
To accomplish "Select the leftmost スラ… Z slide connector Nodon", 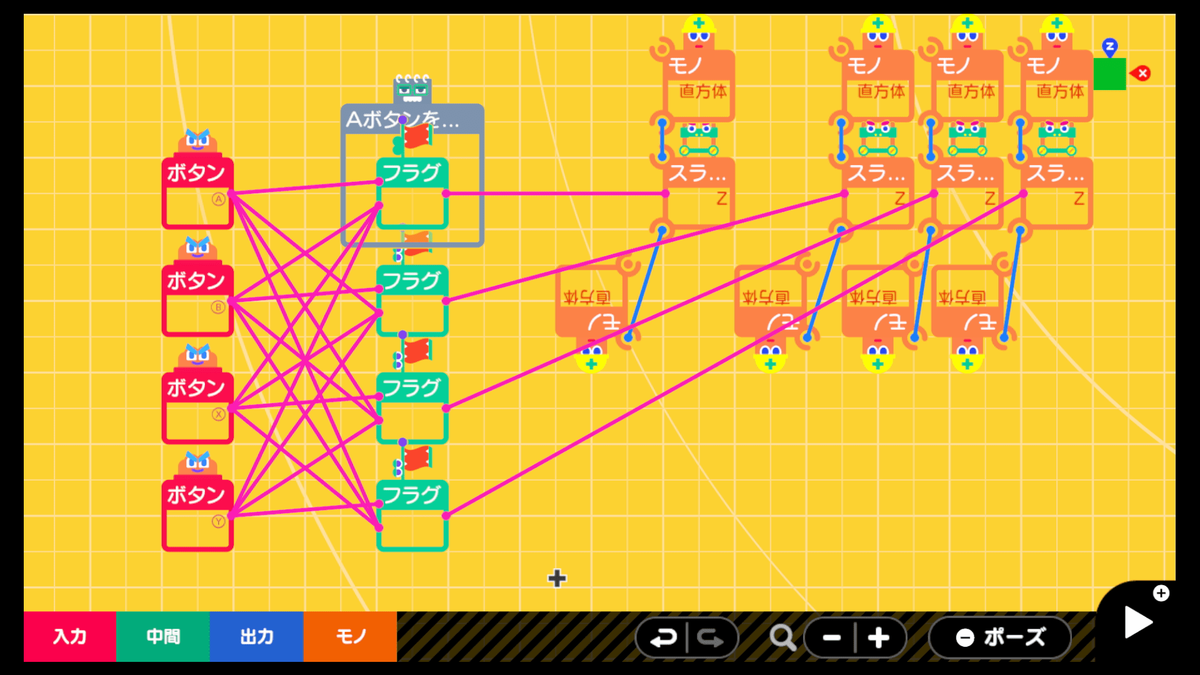I will pos(699,193).
